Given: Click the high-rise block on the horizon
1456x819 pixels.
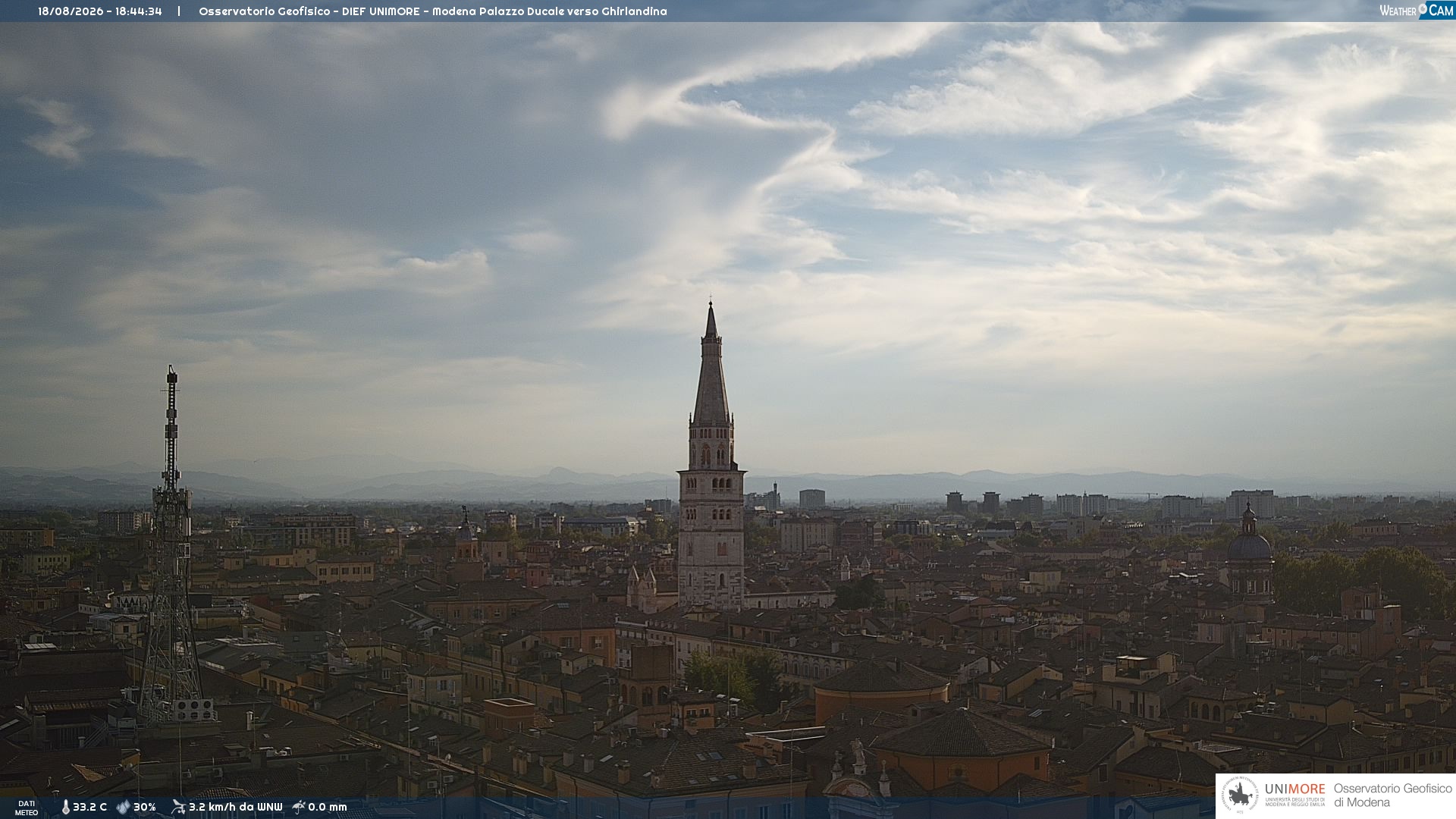Looking at the screenshot, I should [x=811, y=498].
